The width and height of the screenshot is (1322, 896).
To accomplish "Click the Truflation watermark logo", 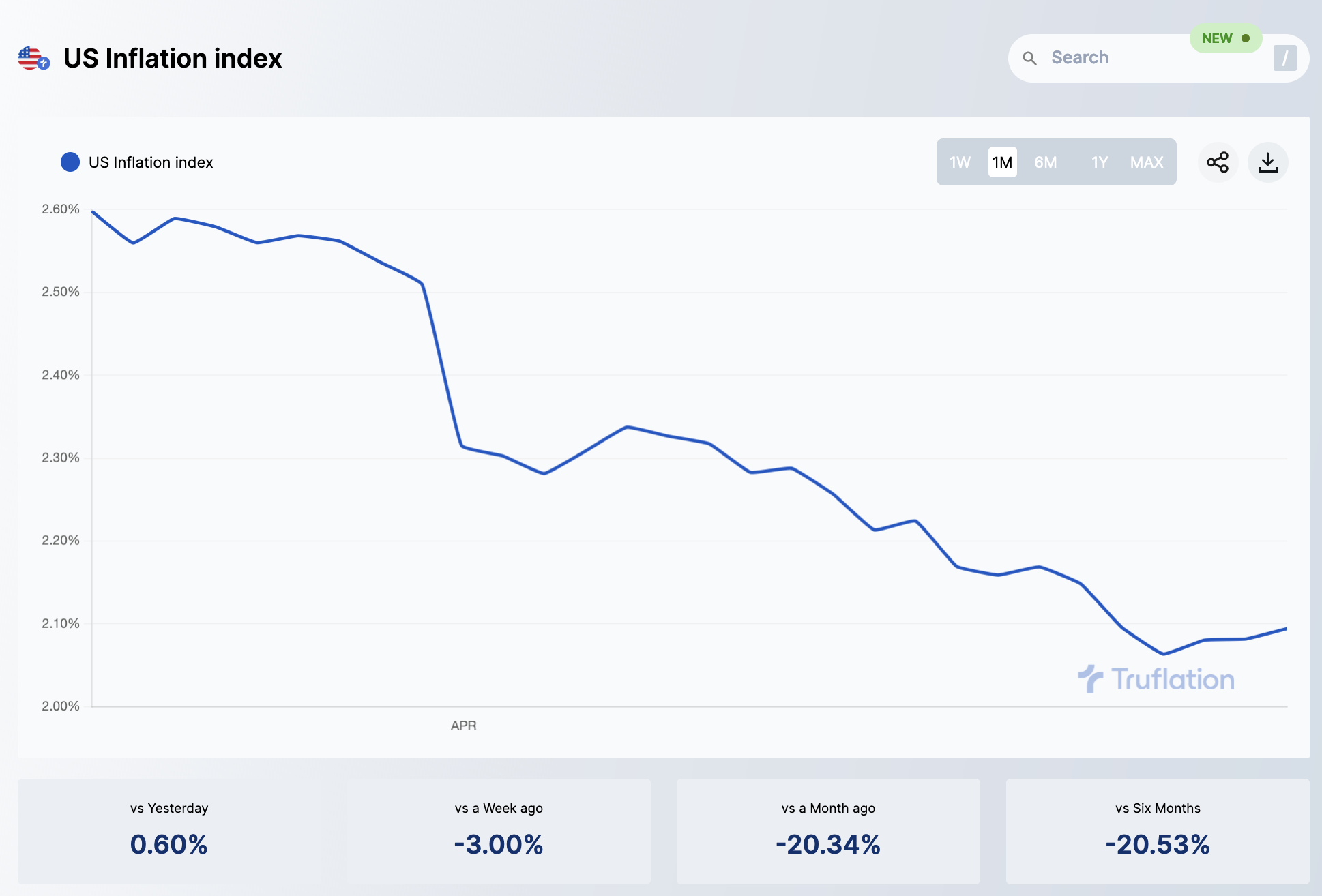I will [x=1156, y=679].
